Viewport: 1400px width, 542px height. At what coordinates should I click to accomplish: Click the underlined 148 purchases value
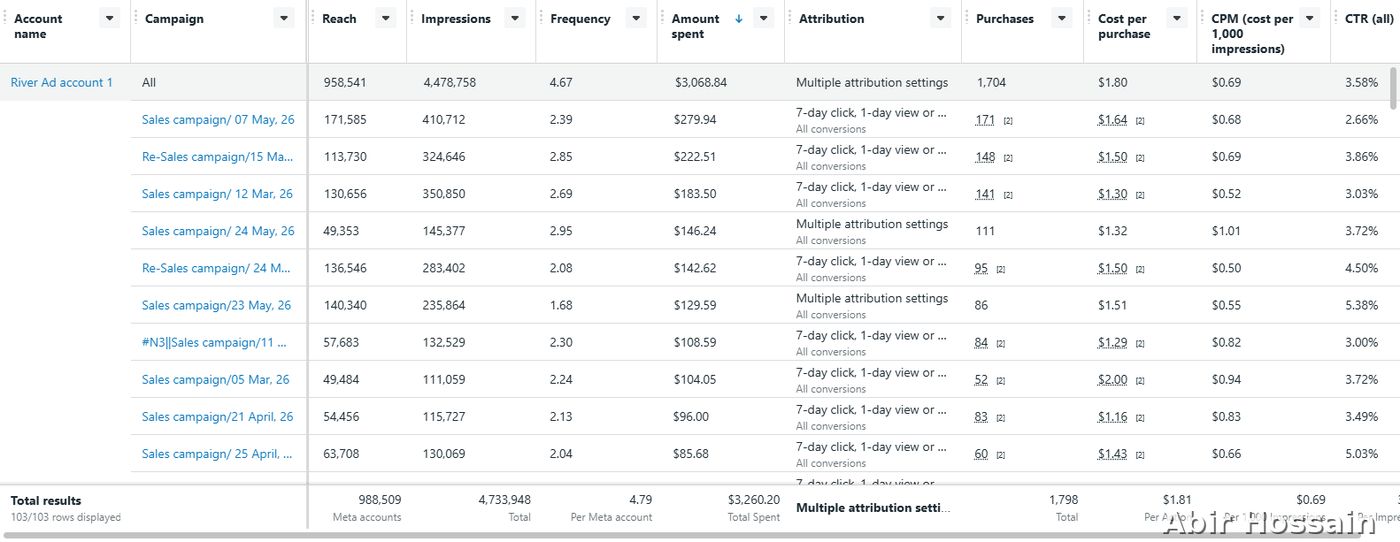click(x=985, y=157)
